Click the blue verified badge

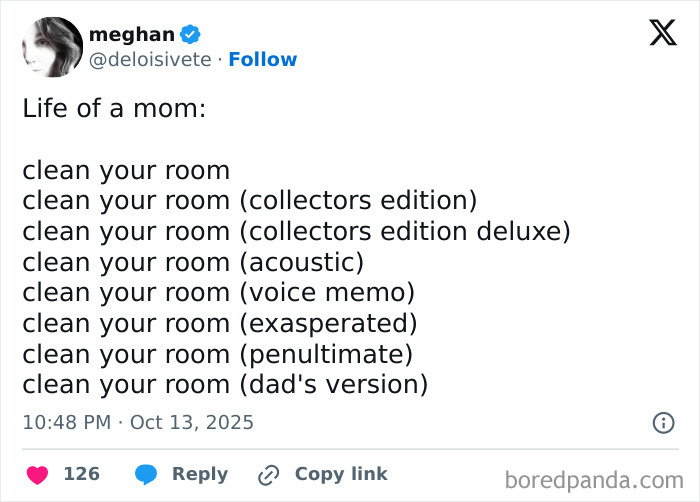click(194, 35)
